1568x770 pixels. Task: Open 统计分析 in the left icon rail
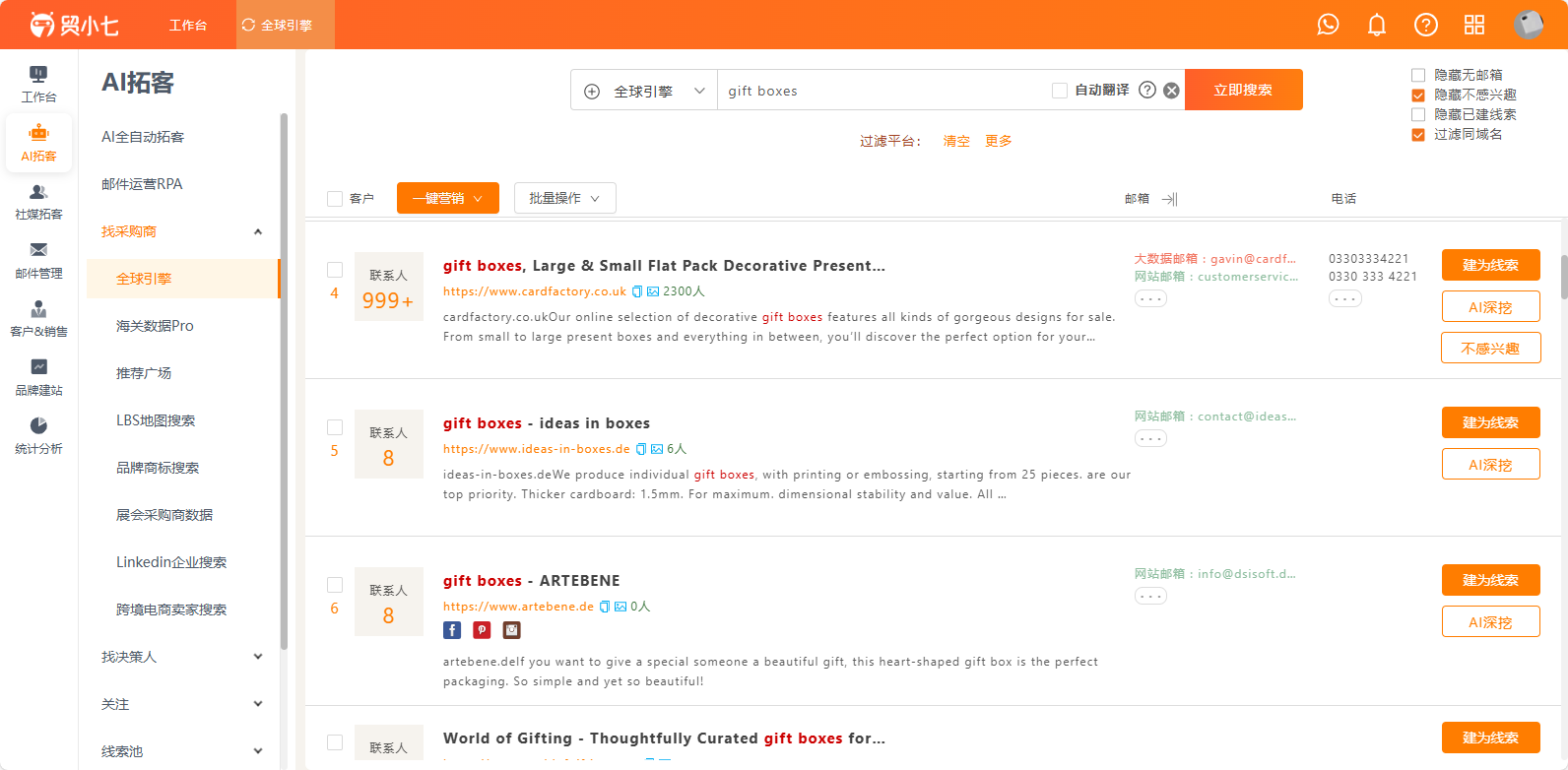38,436
